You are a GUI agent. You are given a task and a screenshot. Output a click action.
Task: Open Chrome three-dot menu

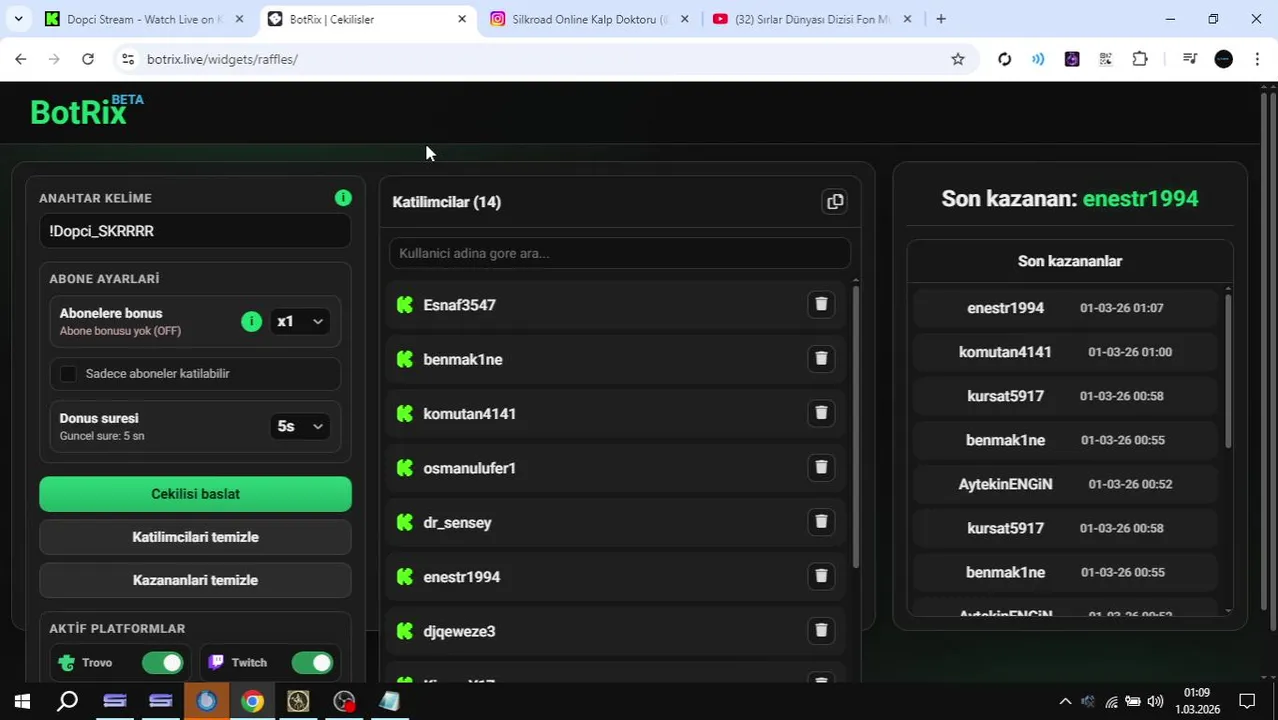pyautogui.click(x=1257, y=59)
